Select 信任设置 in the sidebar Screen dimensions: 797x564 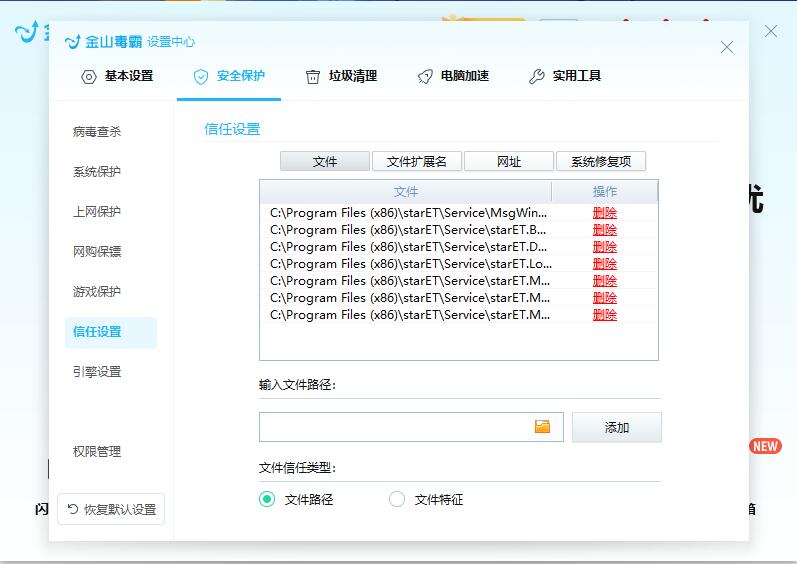point(111,332)
